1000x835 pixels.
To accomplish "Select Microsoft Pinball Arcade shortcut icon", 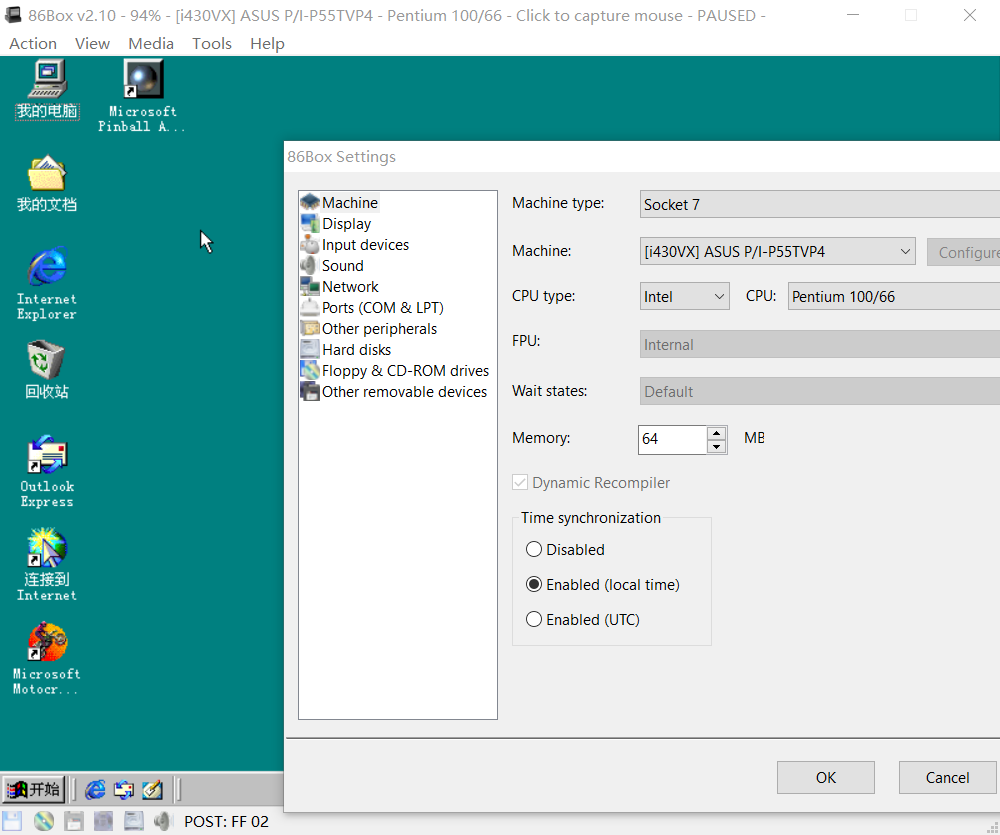I will click(x=142, y=96).
